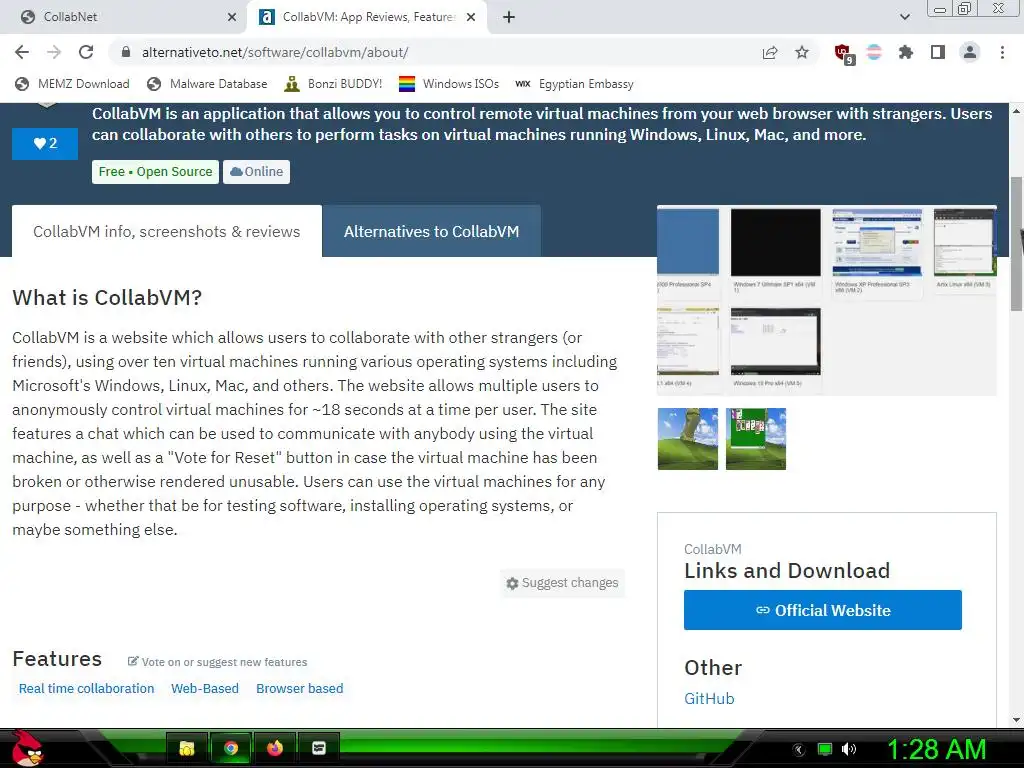
Task: Open Windows ISOs bookmark
Action: pyautogui.click(x=449, y=84)
